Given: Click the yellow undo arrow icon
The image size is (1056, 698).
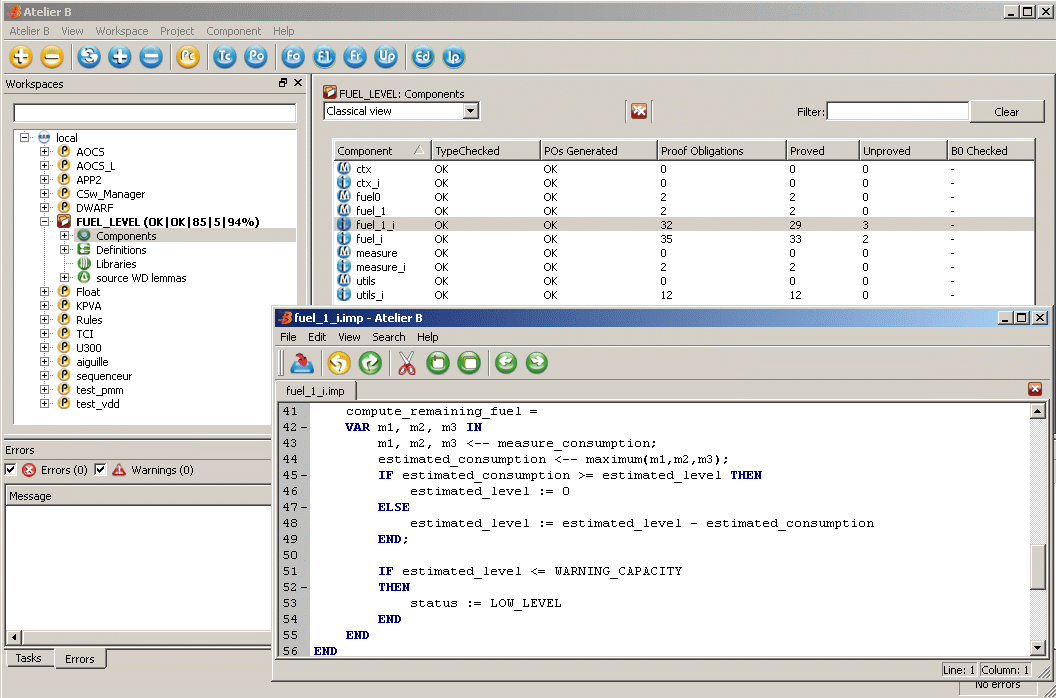Looking at the screenshot, I should point(339,363).
